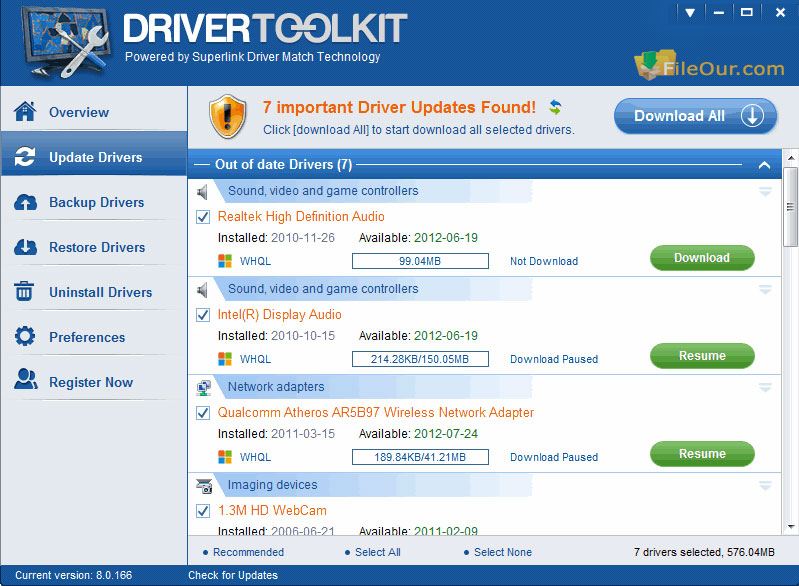The image size is (799, 586).
Task: Open the Overview section
Action: (x=94, y=112)
